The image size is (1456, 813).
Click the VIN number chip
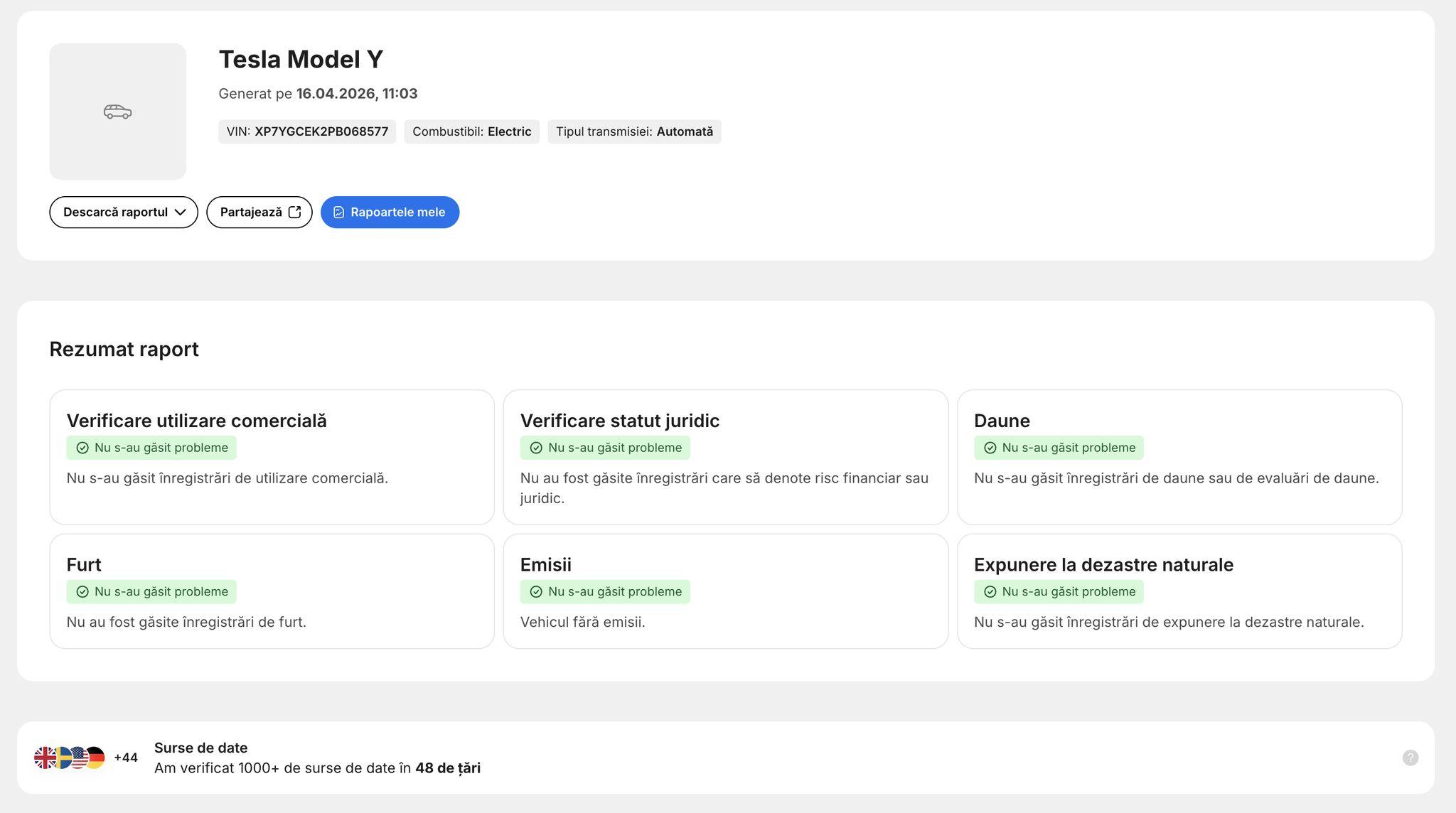point(307,131)
